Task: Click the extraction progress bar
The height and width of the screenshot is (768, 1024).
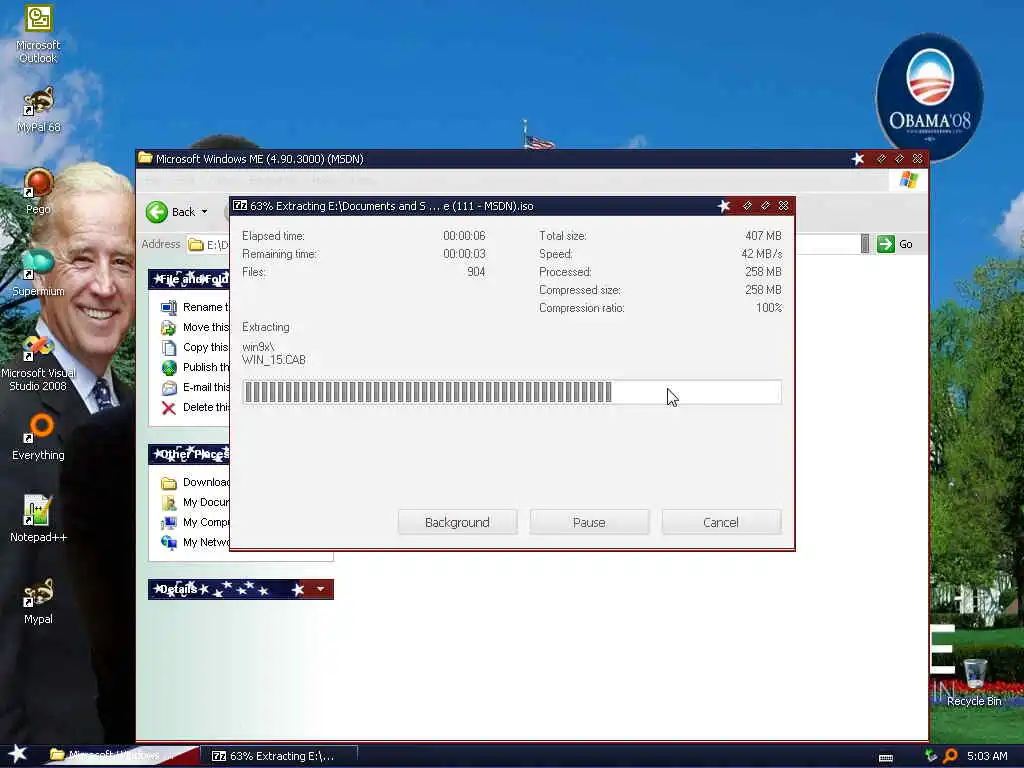Action: [512, 392]
